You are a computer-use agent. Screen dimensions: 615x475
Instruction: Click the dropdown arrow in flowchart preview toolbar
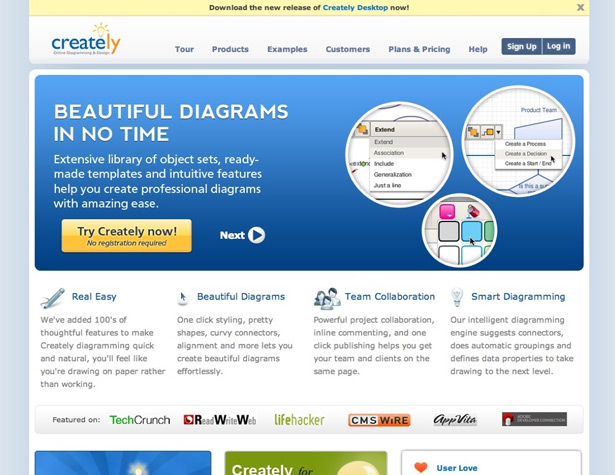coord(499,132)
